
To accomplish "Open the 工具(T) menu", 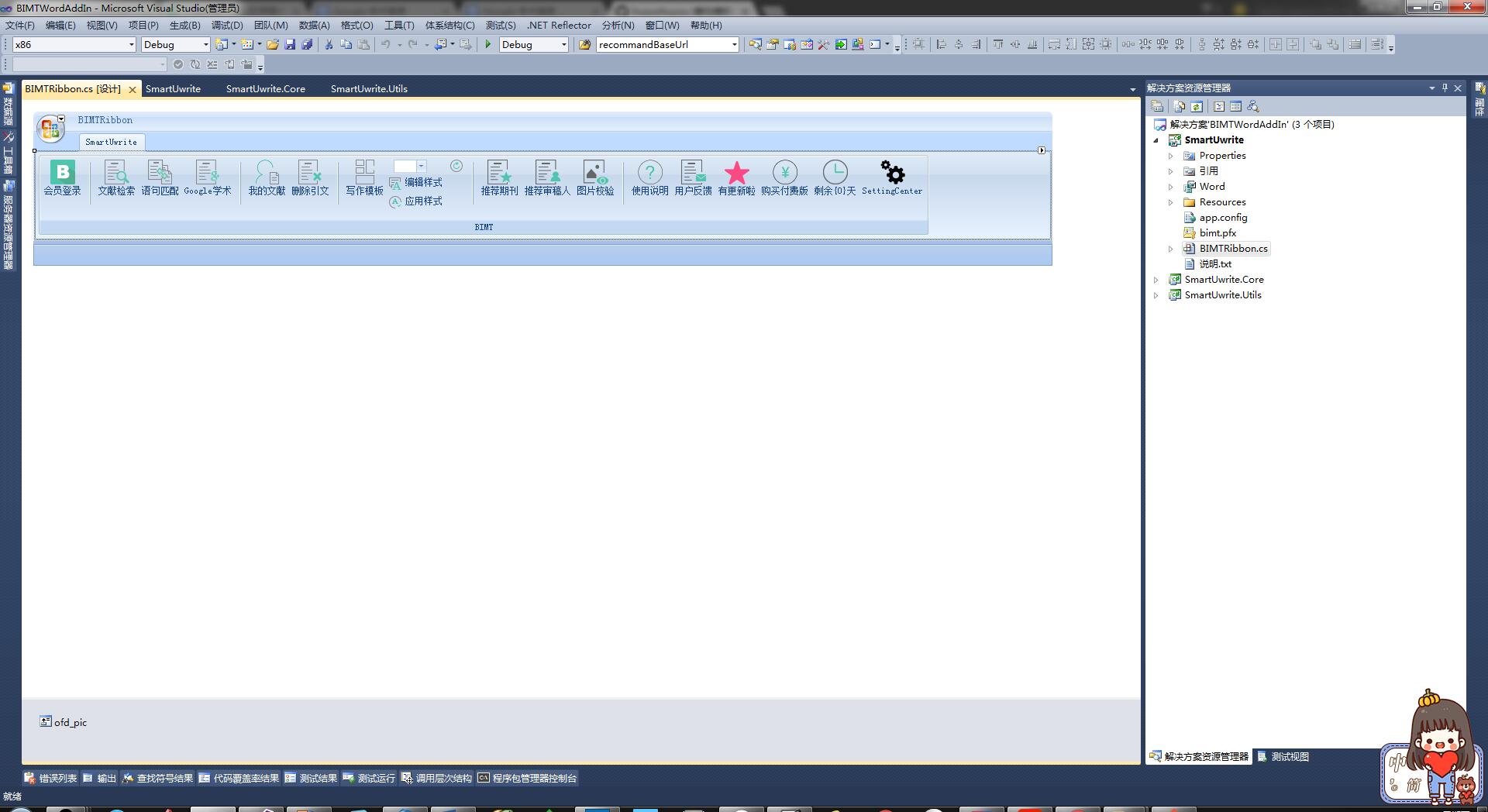I will pos(399,26).
